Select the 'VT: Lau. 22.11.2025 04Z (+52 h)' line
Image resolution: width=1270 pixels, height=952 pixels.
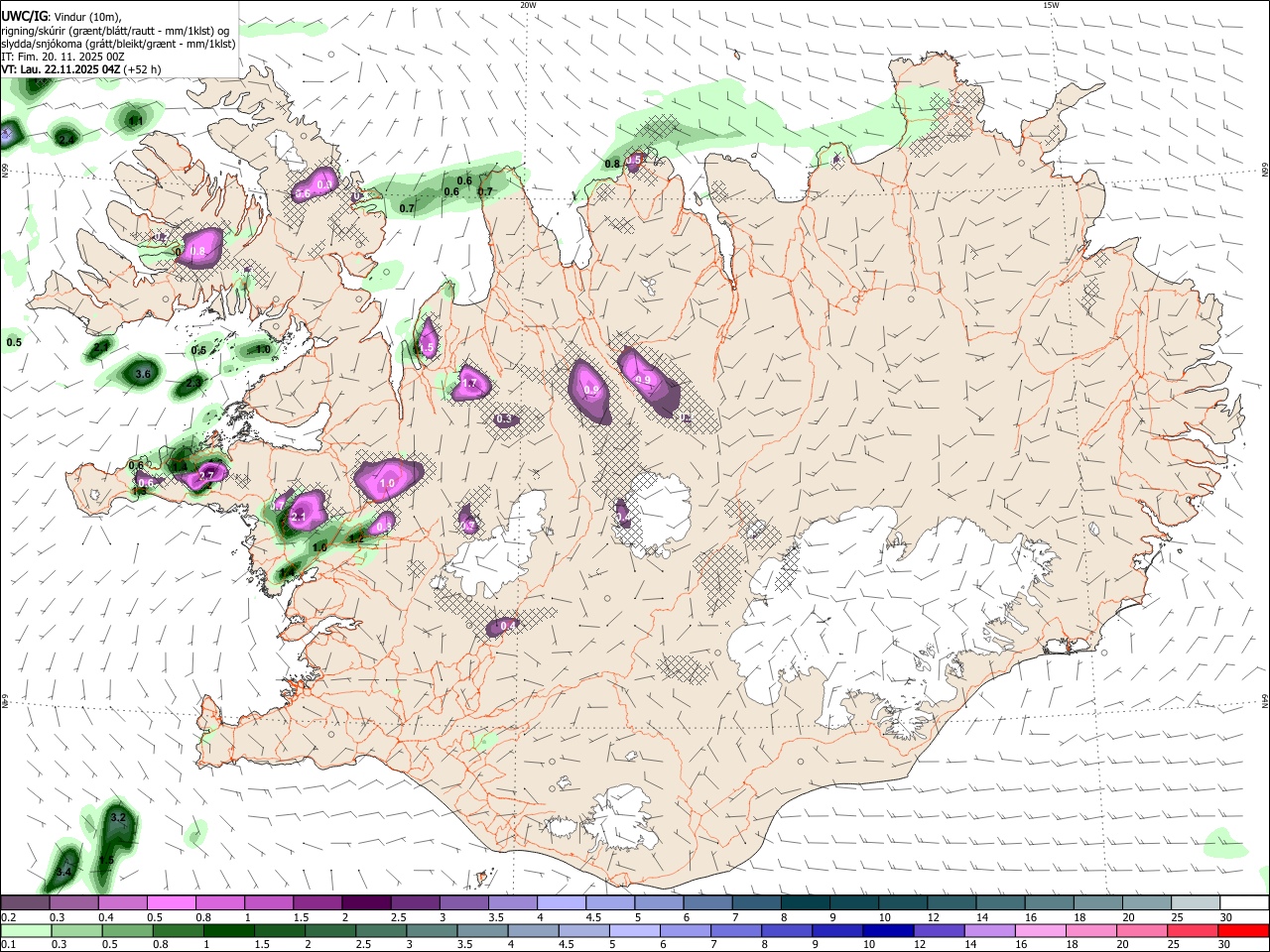pos(81,70)
